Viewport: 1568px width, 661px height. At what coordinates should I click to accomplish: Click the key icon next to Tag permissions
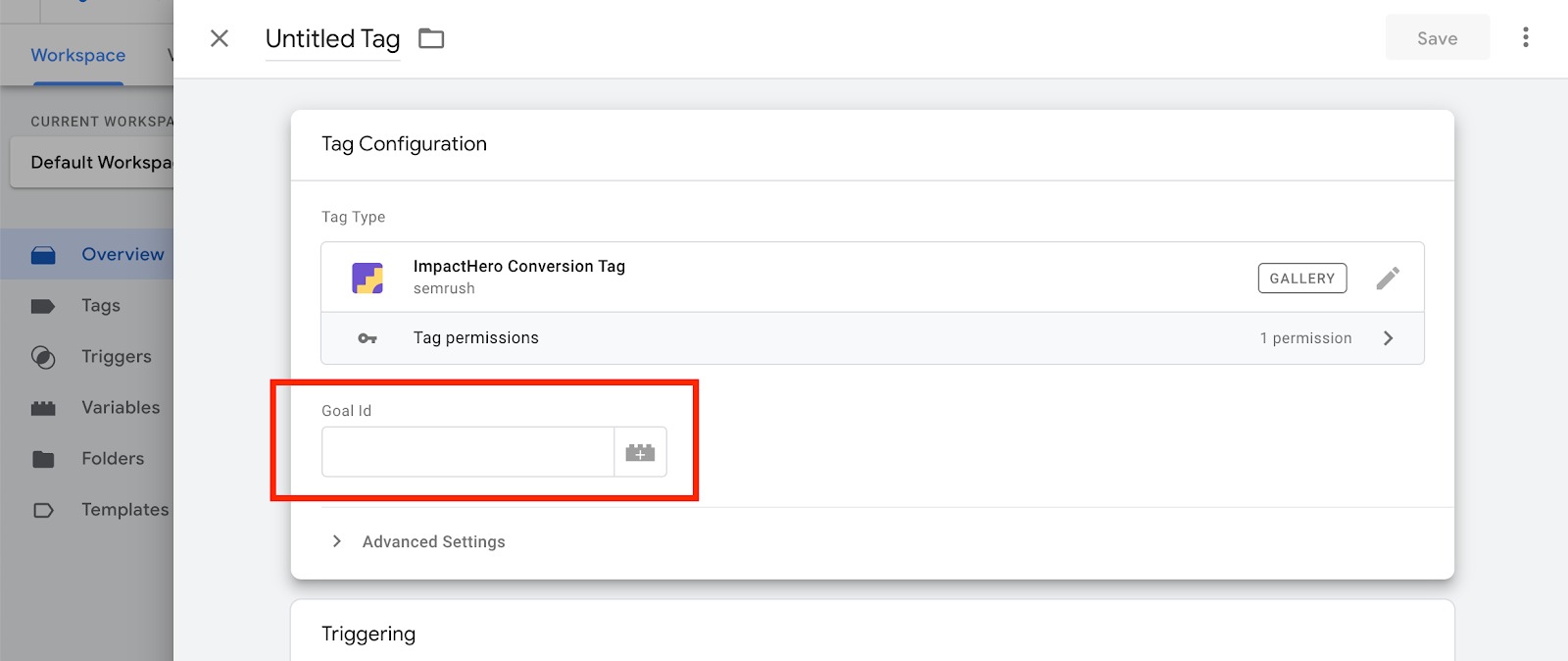pos(367,338)
